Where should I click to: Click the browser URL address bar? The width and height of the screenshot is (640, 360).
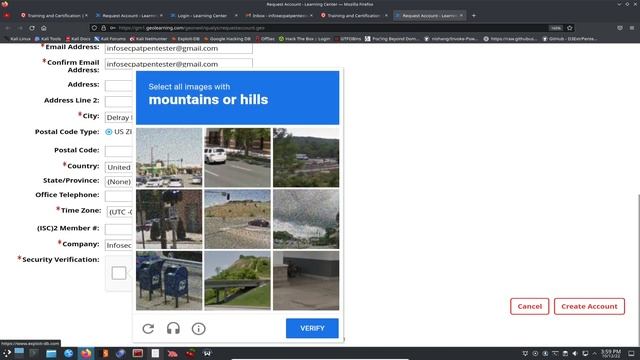click(331, 28)
